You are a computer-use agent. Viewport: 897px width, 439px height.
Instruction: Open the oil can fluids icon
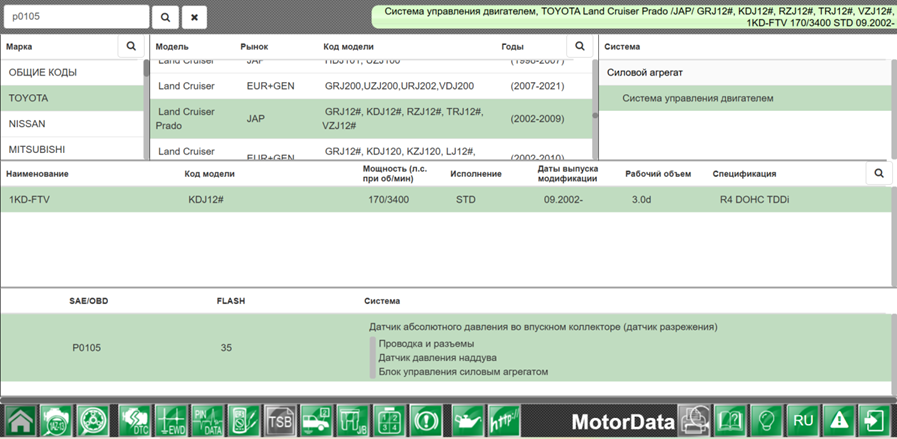(x=468, y=421)
